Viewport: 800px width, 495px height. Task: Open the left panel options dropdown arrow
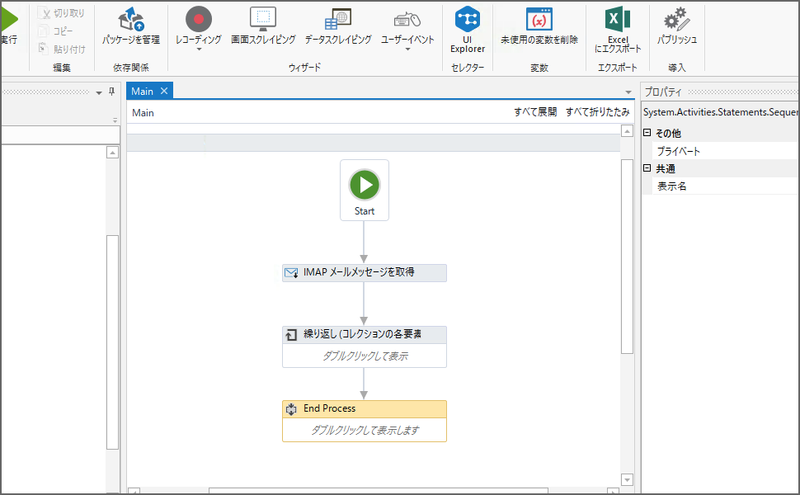99,93
